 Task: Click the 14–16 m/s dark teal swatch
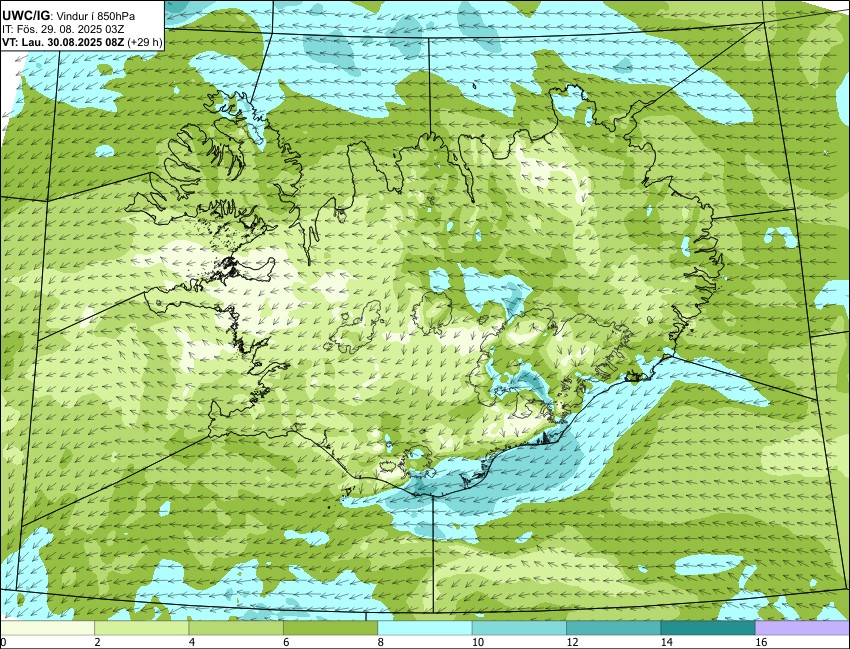point(708,628)
